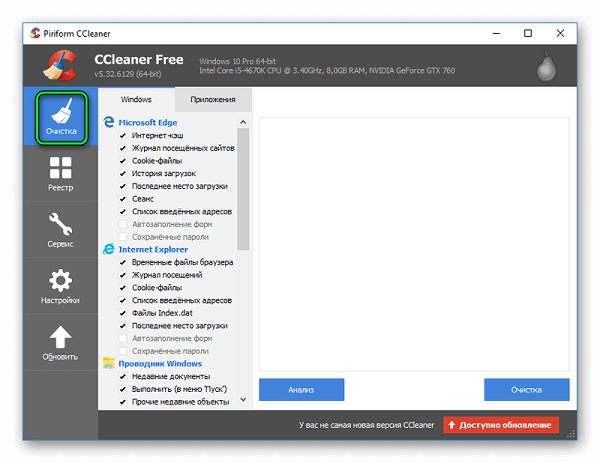Uncheck Internet Explorer Последнее место загрузки
Viewport: 600px width, 463px height.
(x=123, y=326)
